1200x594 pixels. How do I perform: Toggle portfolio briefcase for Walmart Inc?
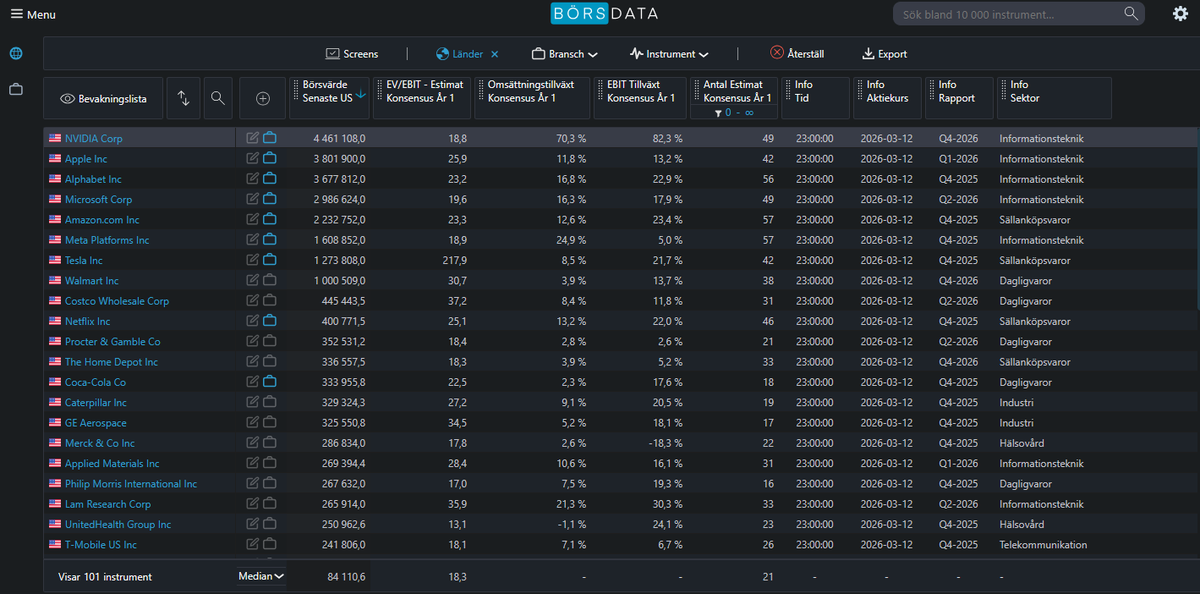270,281
